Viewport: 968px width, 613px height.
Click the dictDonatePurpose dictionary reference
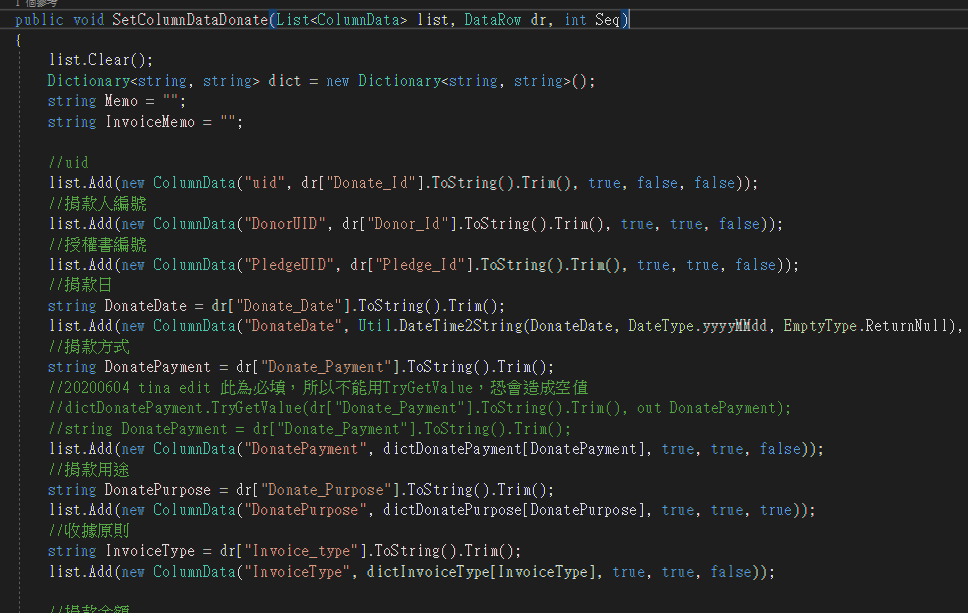coord(440,510)
